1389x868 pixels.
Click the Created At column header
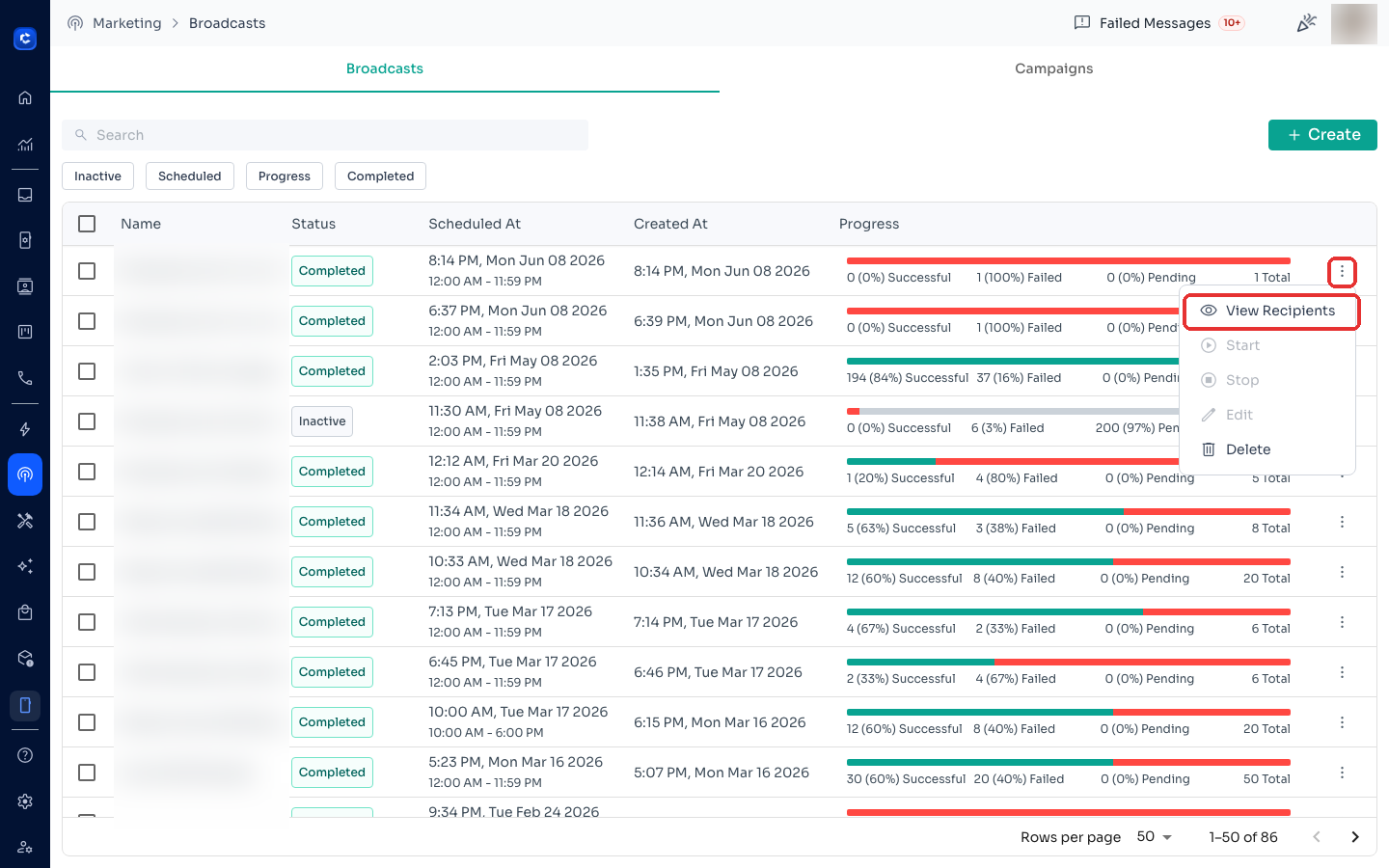pyautogui.click(x=670, y=224)
